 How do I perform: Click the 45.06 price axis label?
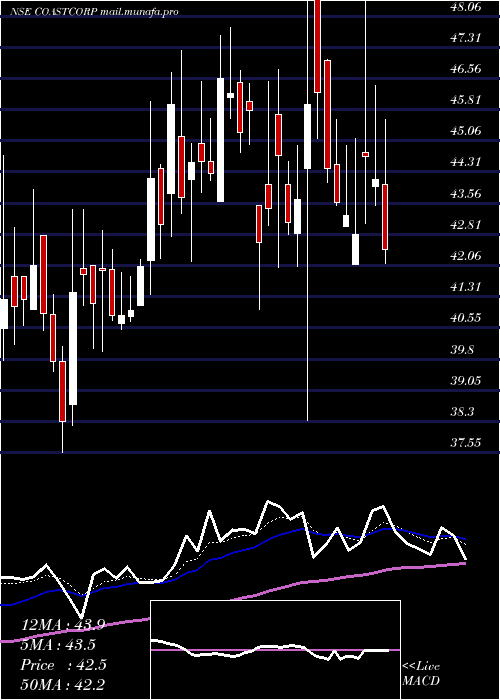[x=466, y=131]
